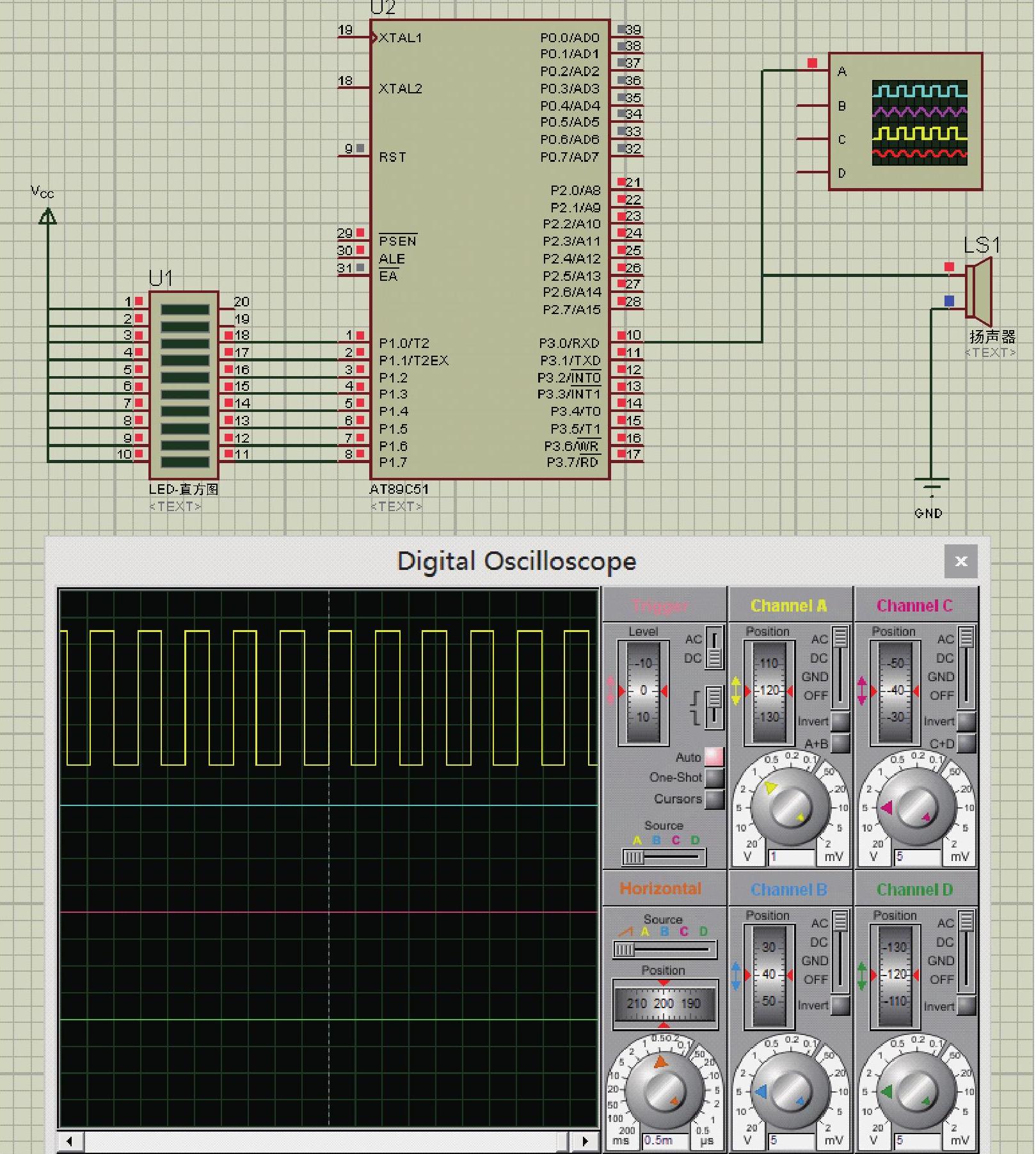Click Channel B Position thumbwheel

[769, 976]
